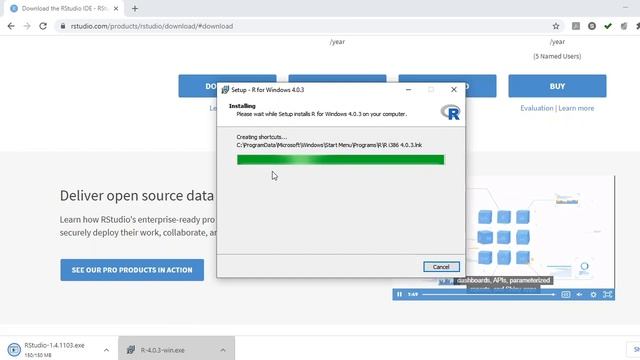
Task: Bookmark this page with star icon
Action: [x=556, y=26]
